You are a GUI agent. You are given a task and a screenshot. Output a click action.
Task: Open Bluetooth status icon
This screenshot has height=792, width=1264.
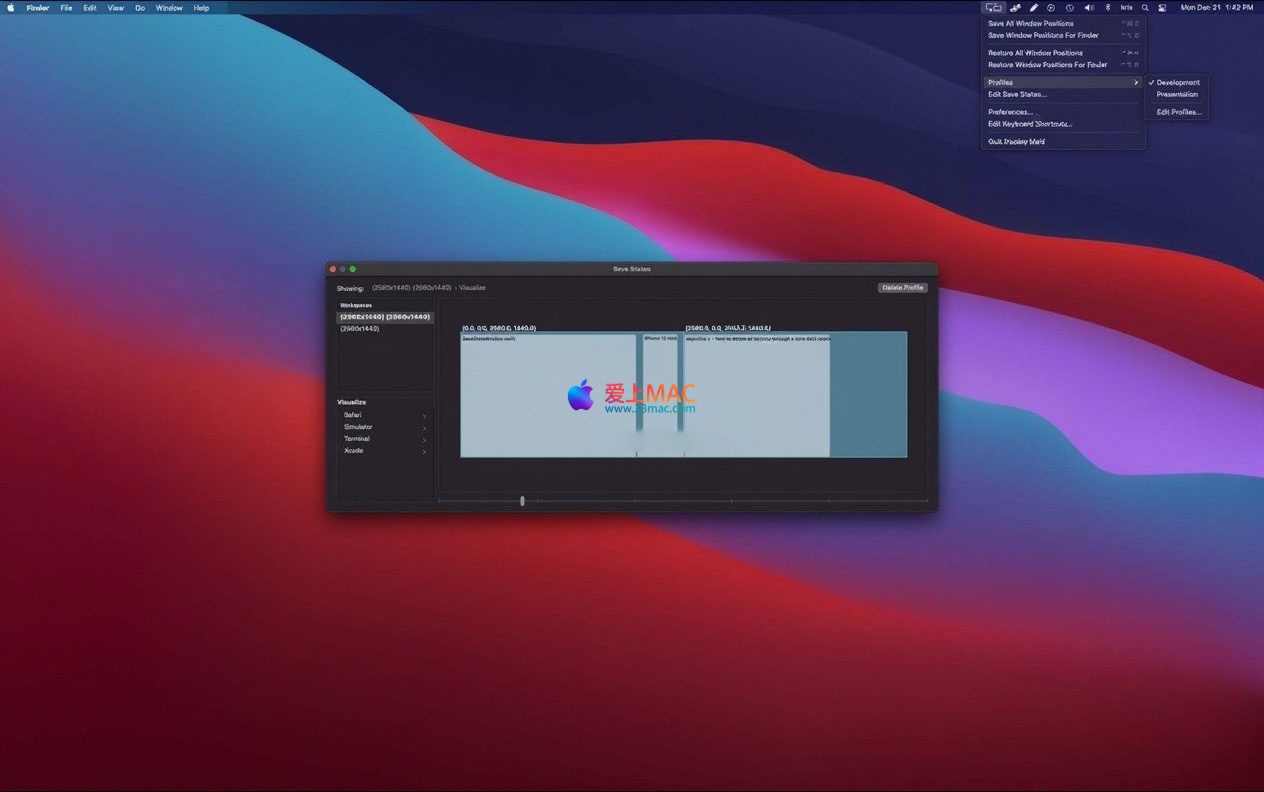pos(1107,8)
